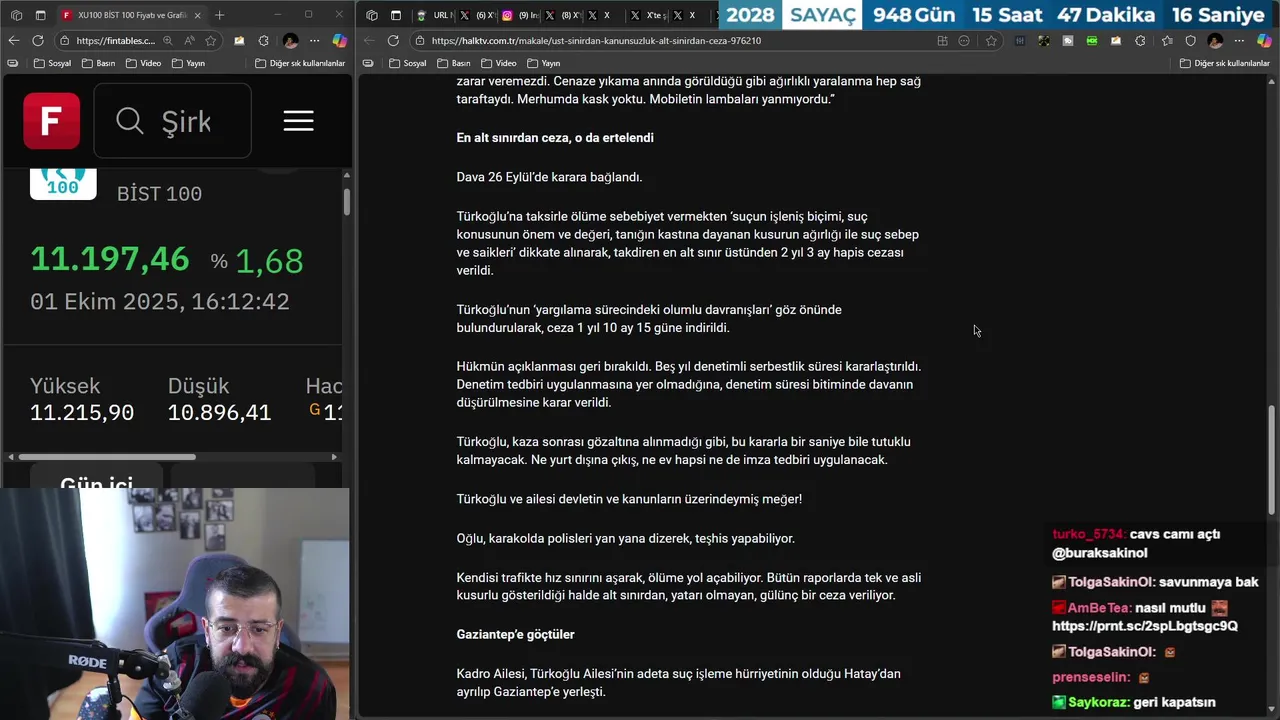Open the green HDK extension icon
The width and height of the screenshot is (1280, 720).
1092,41
